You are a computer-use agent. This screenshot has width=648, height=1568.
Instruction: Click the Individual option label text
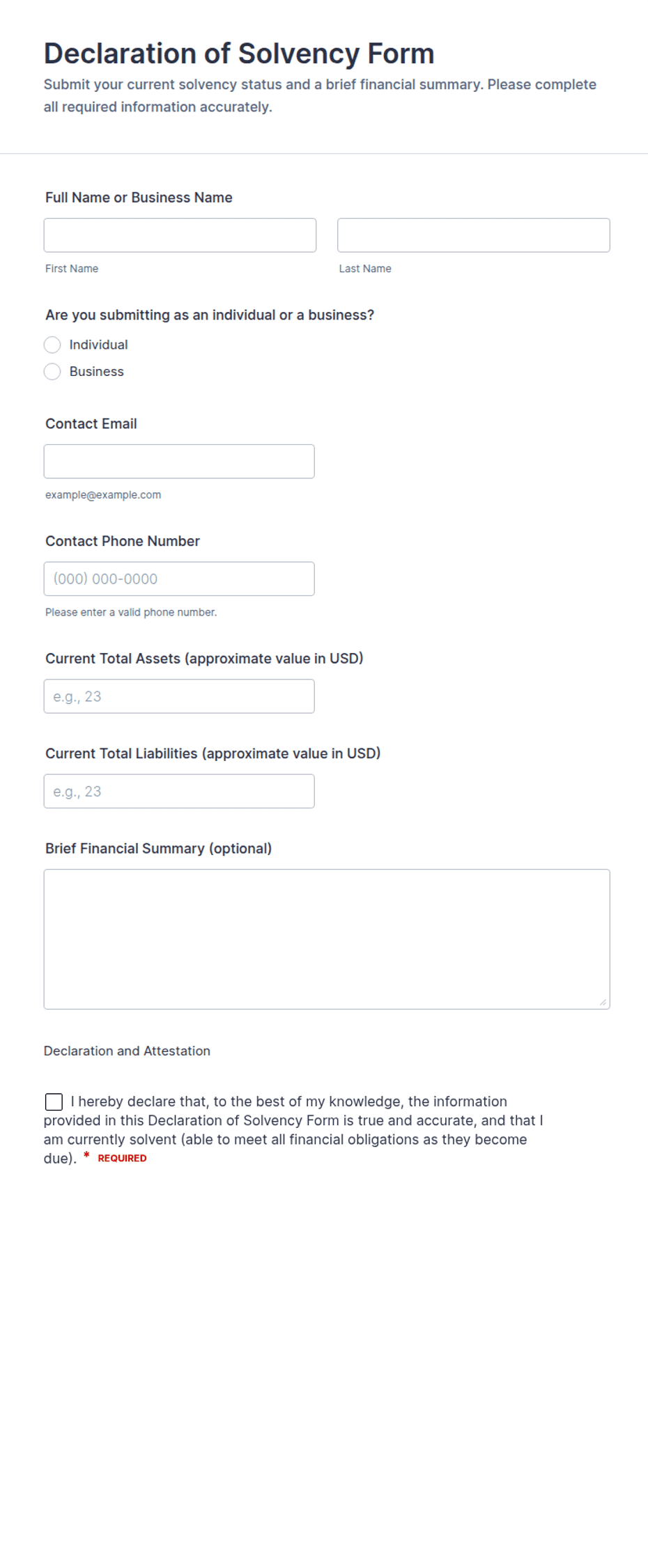coord(98,345)
